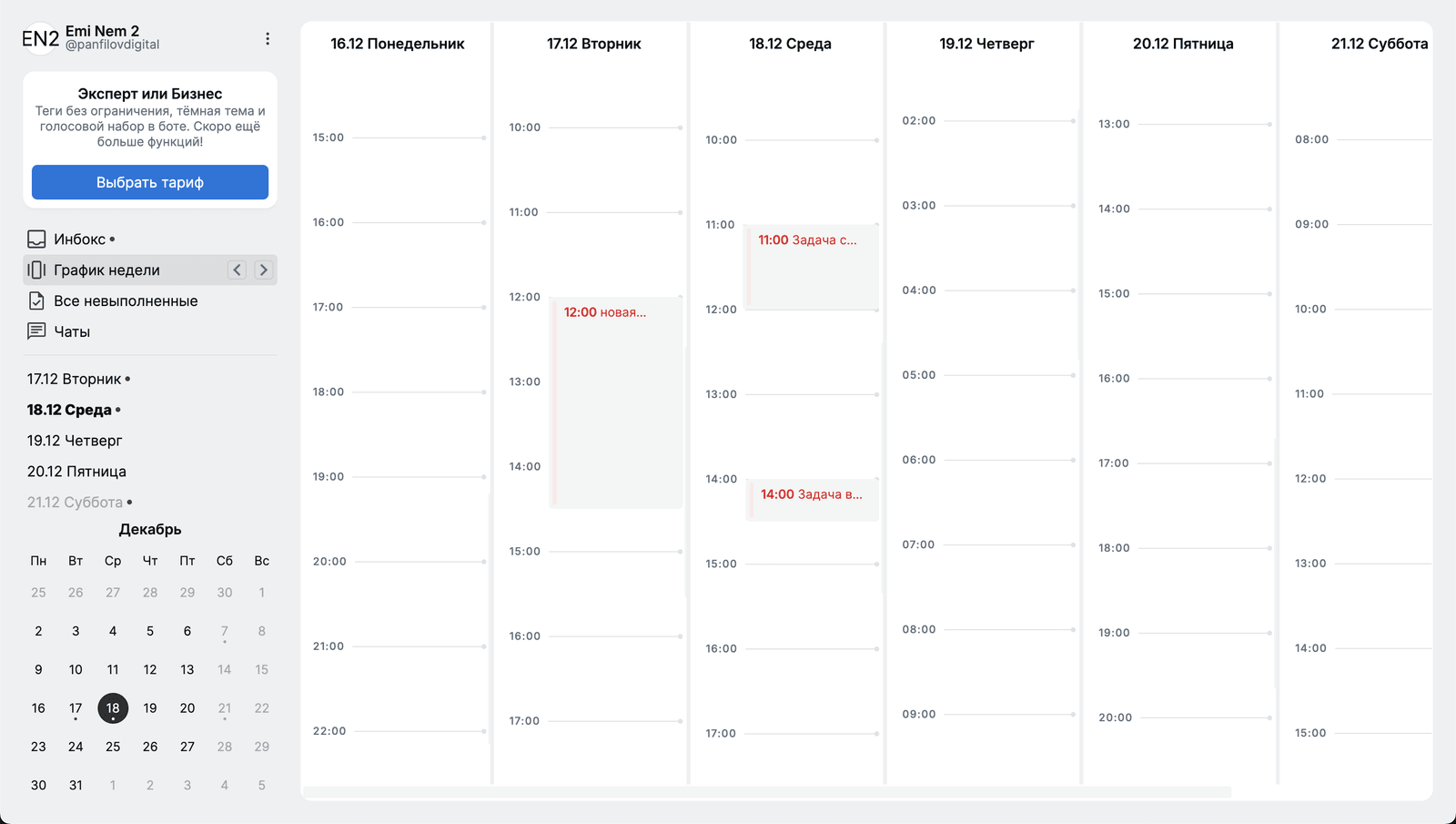
Task: Click the Inbox tray icon
Action: coord(36,239)
